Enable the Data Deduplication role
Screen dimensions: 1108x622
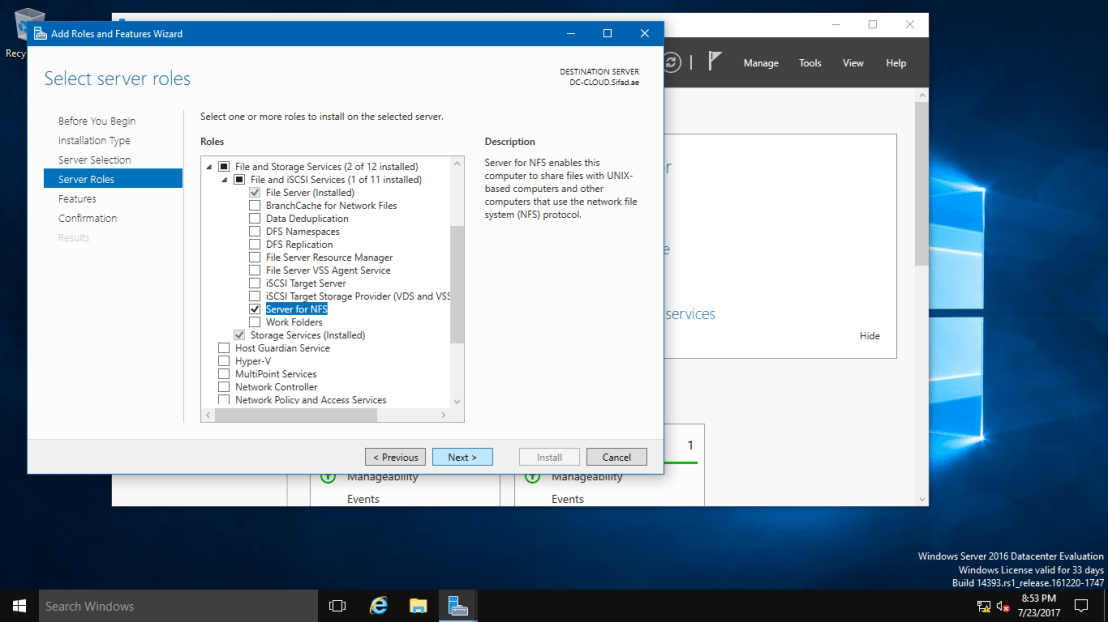coord(256,218)
